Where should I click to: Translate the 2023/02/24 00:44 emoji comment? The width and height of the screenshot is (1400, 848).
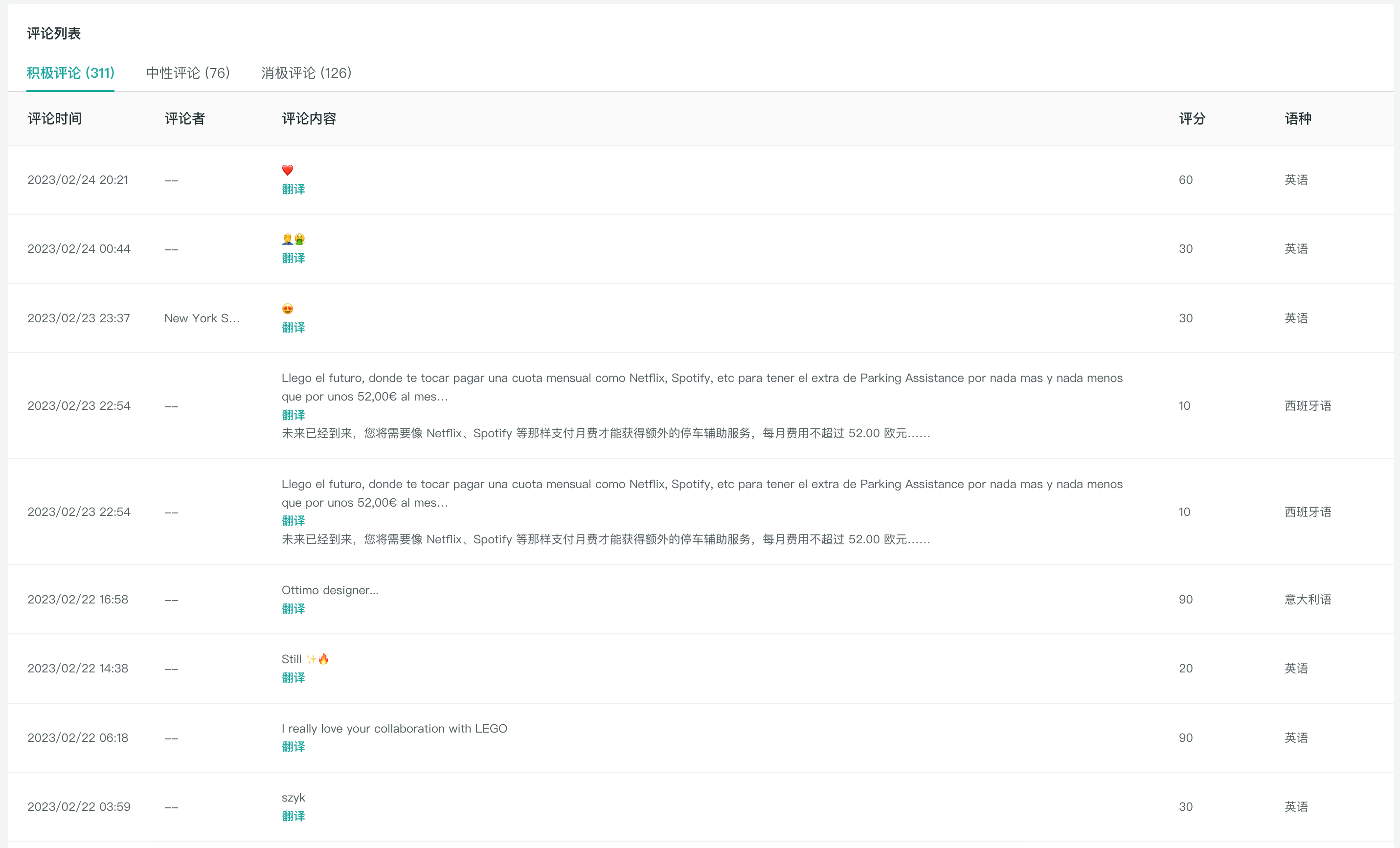[293, 258]
